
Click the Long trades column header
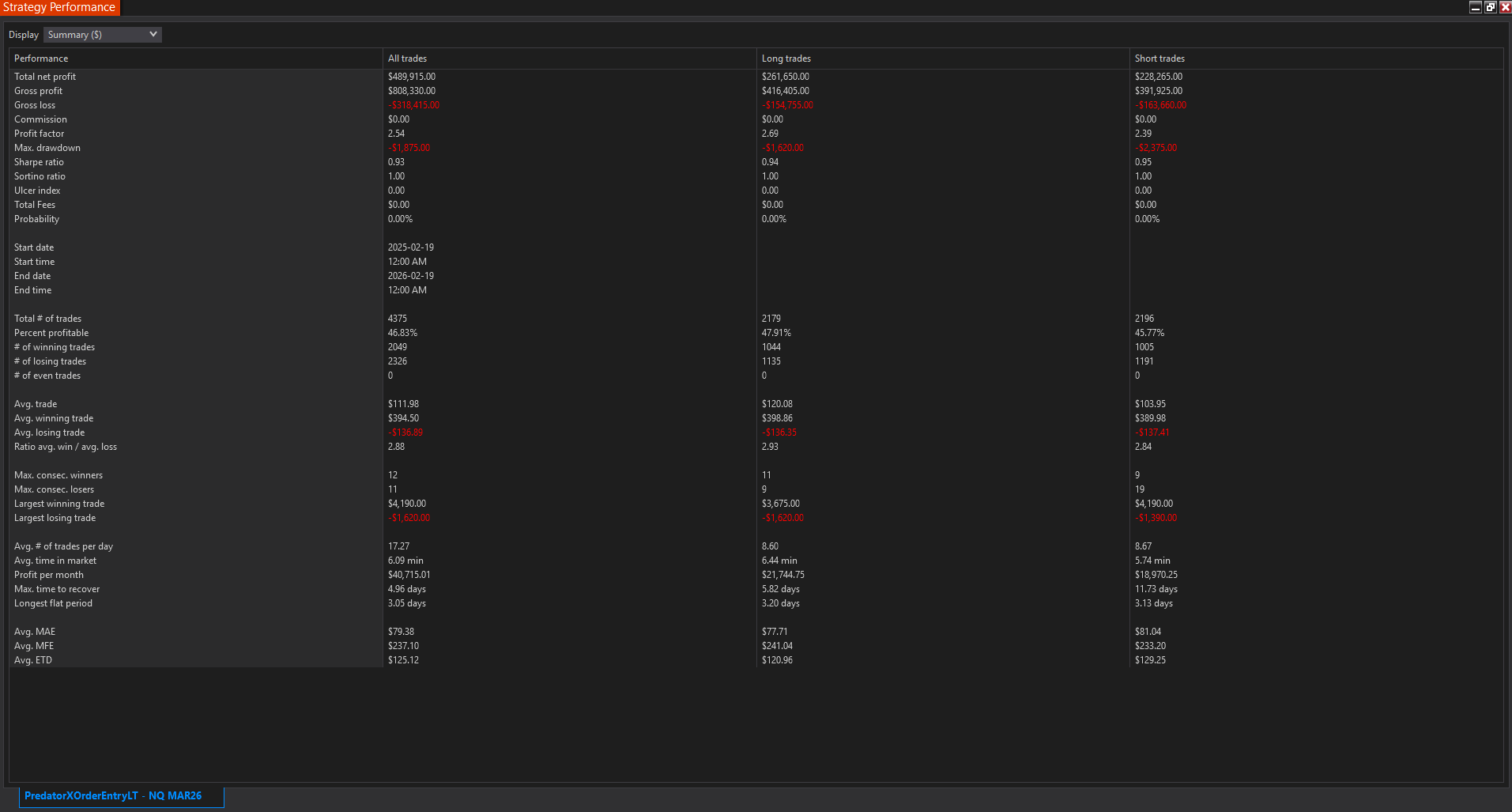pyautogui.click(x=786, y=59)
